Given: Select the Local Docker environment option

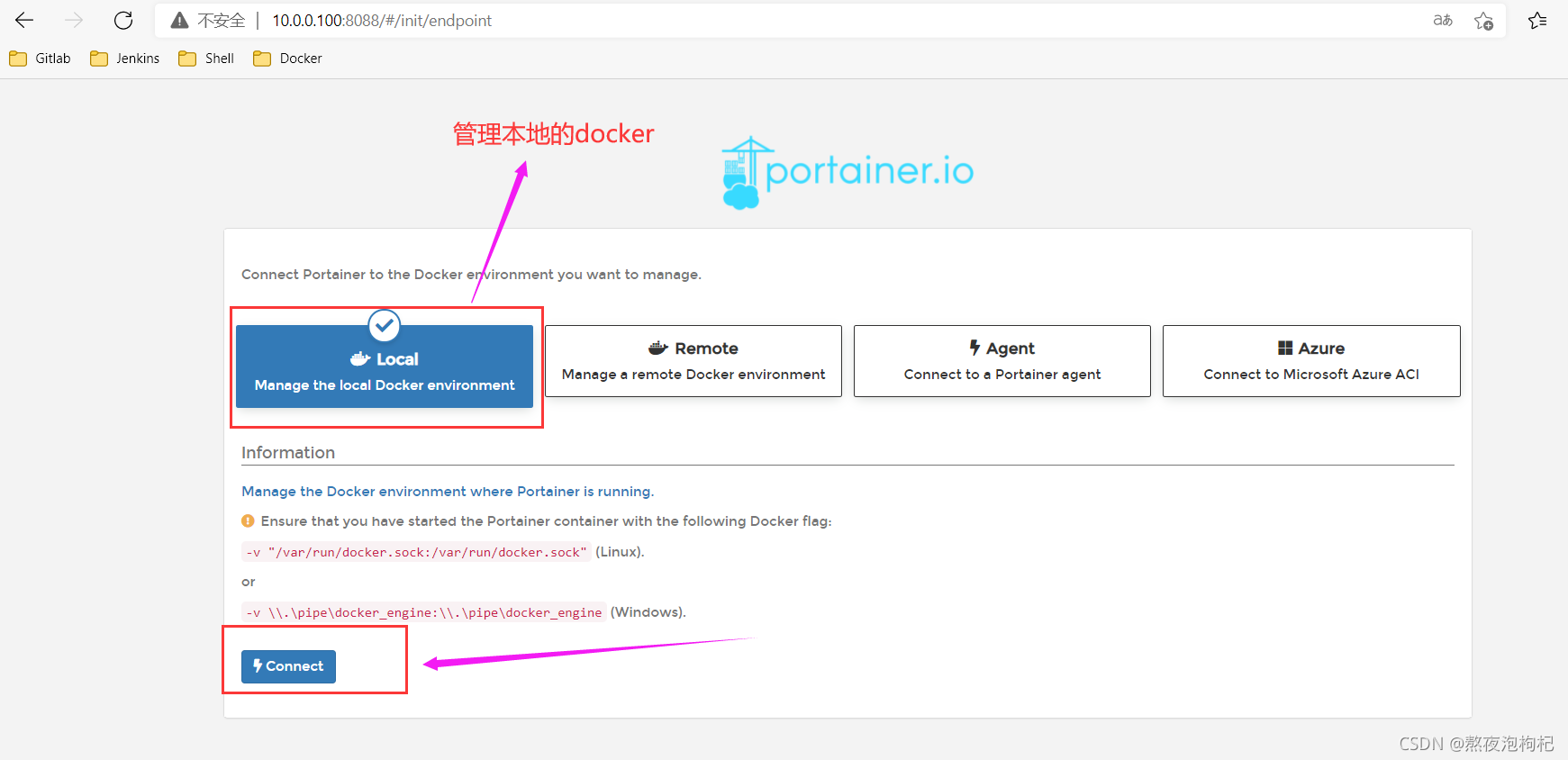Looking at the screenshot, I should tap(385, 366).
